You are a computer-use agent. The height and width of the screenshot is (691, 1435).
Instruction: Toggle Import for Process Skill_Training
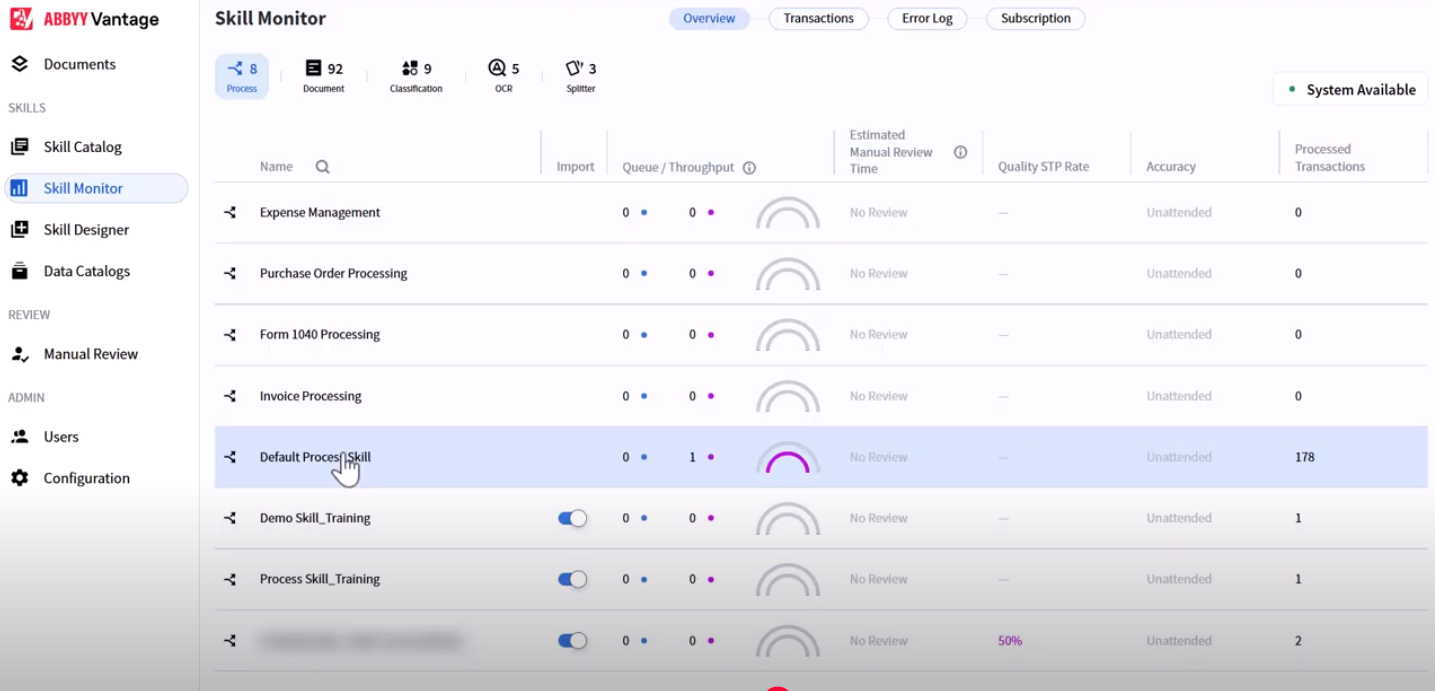[x=572, y=579]
